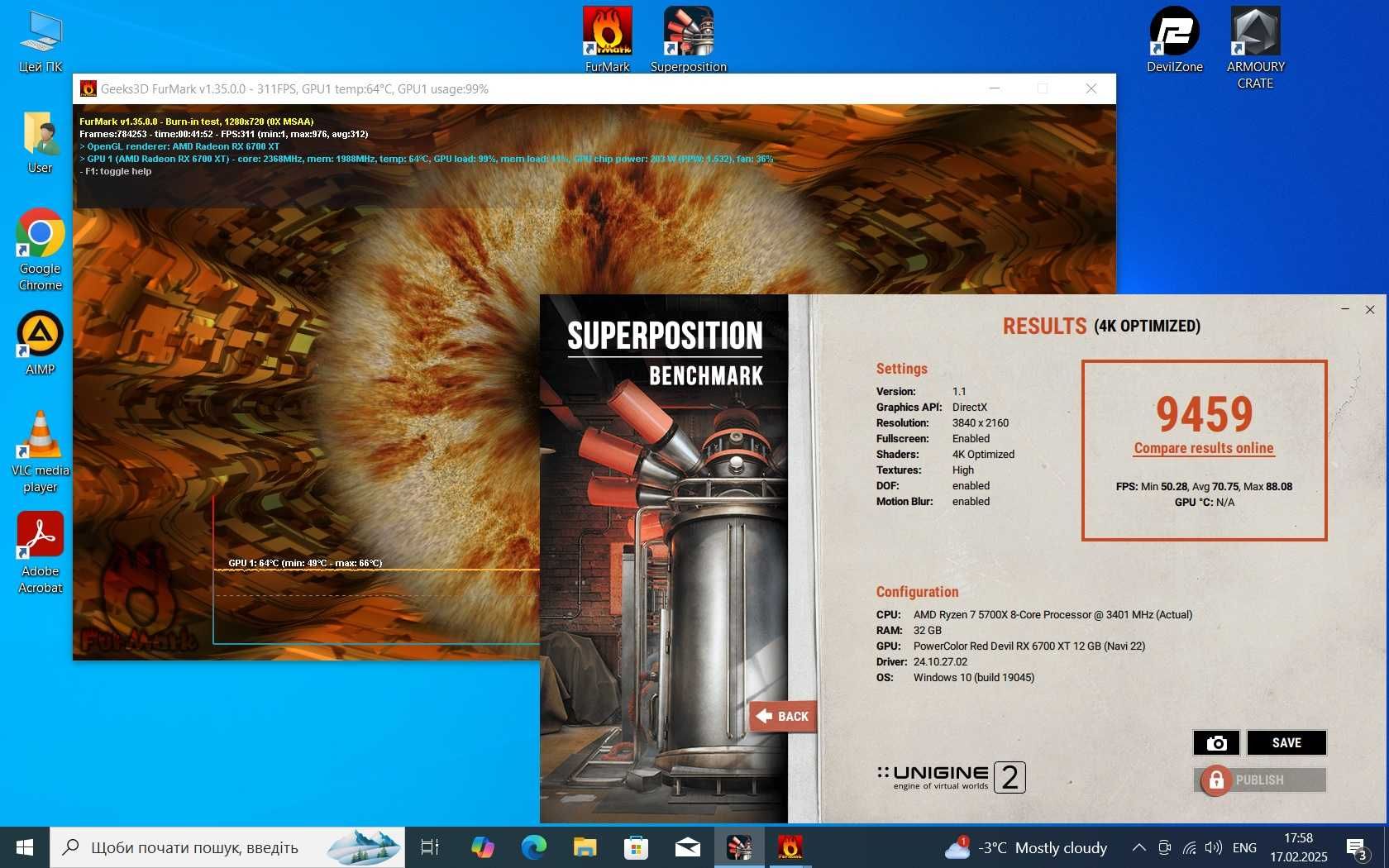The image size is (1389, 868).
Task: Click the resolution value 3840 x 2160
Action: 981,422
